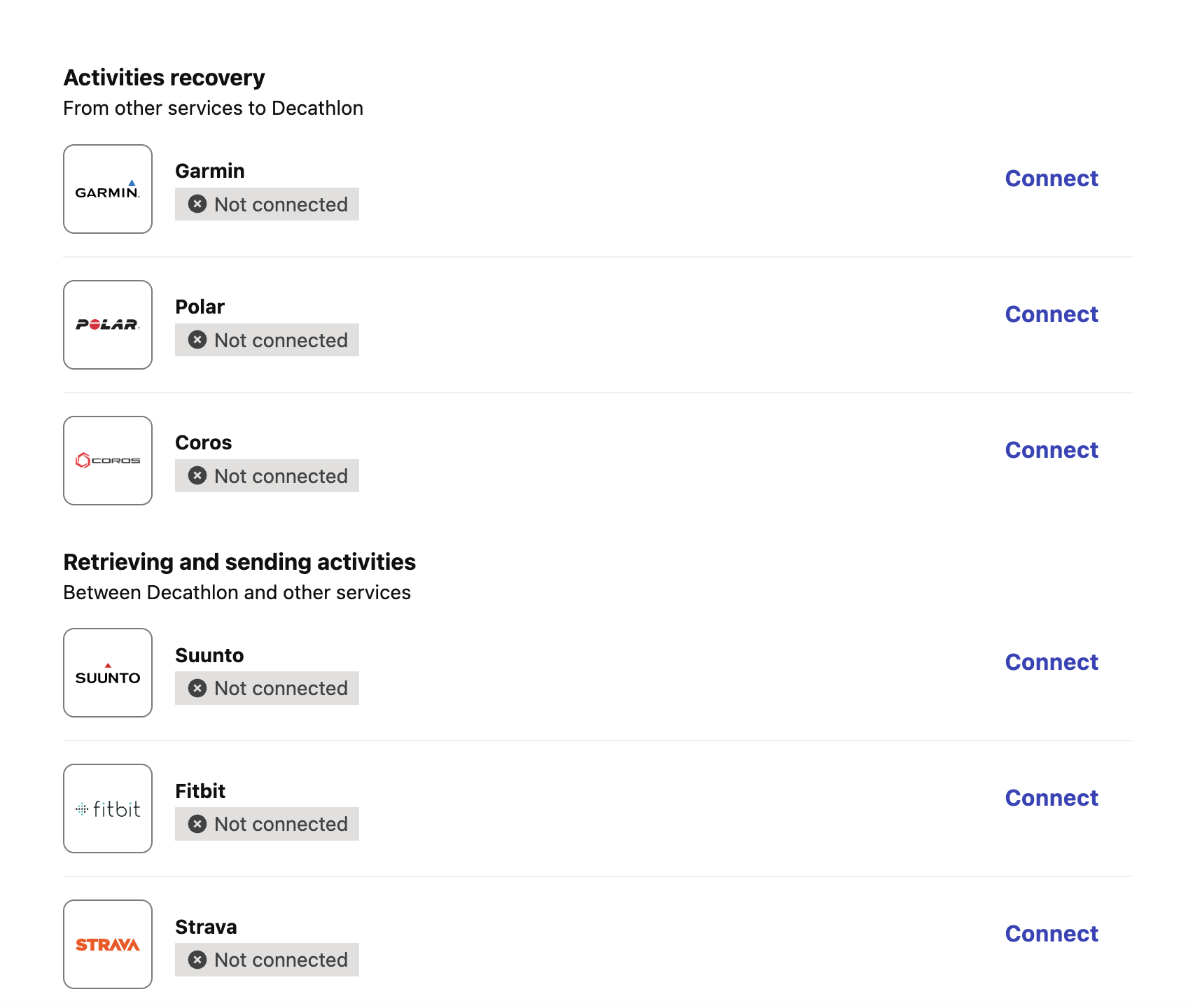The height and width of the screenshot is (1008, 1193).
Task: Connect the Coros service
Action: click(x=1051, y=450)
